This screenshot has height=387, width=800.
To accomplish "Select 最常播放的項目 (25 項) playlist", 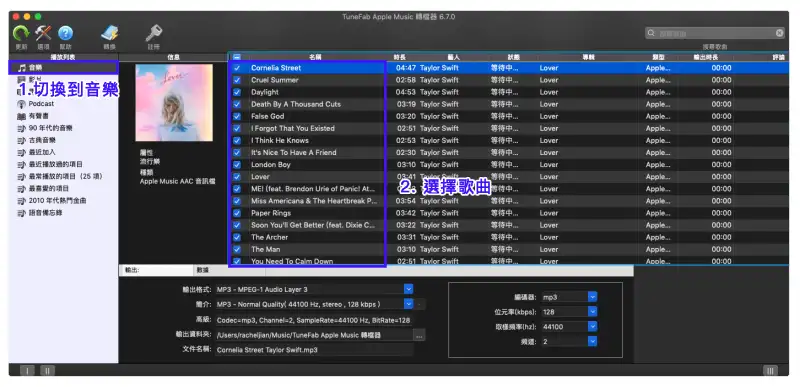I will click(x=65, y=176).
